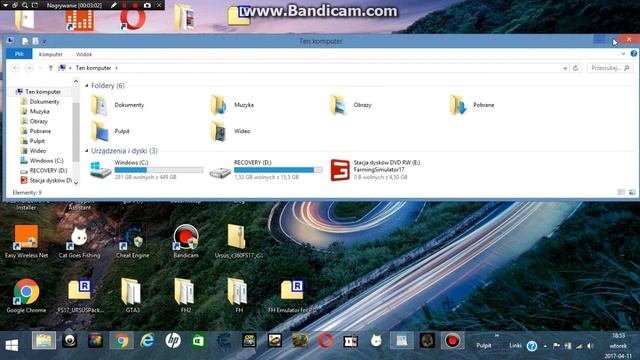Click the navigation pane scrollbar up arrow
The width and height of the screenshot is (640, 360).
pos(76,82)
